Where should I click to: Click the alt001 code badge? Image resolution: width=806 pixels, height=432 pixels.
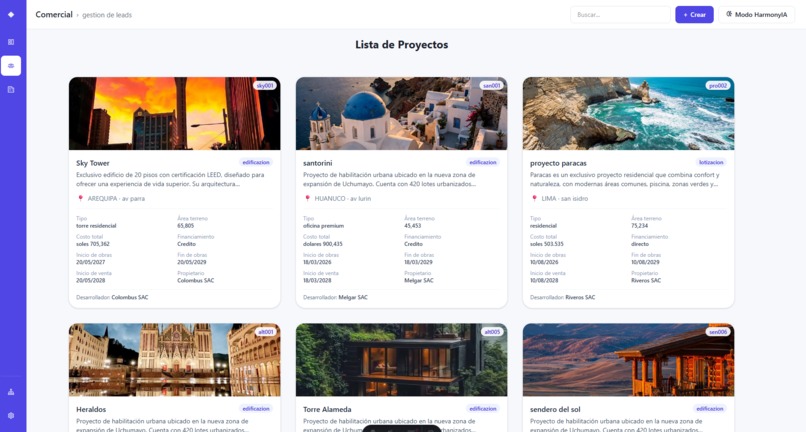pyautogui.click(x=265, y=332)
